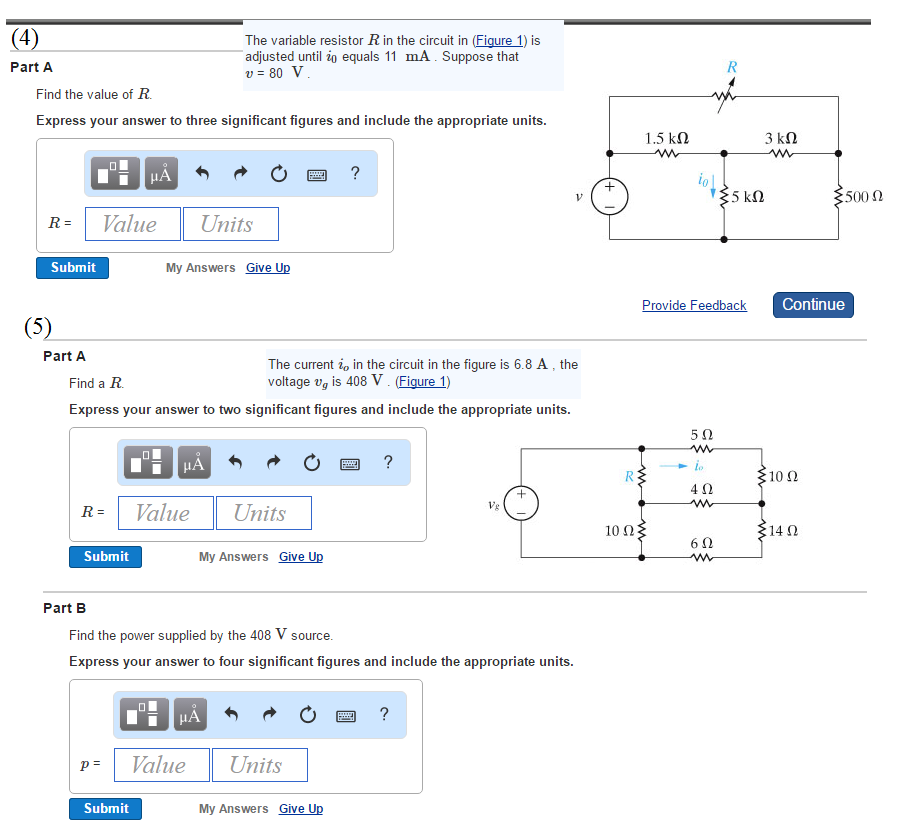Submit the answer for question 4 Part A
The image size is (898, 832).
(72, 267)
